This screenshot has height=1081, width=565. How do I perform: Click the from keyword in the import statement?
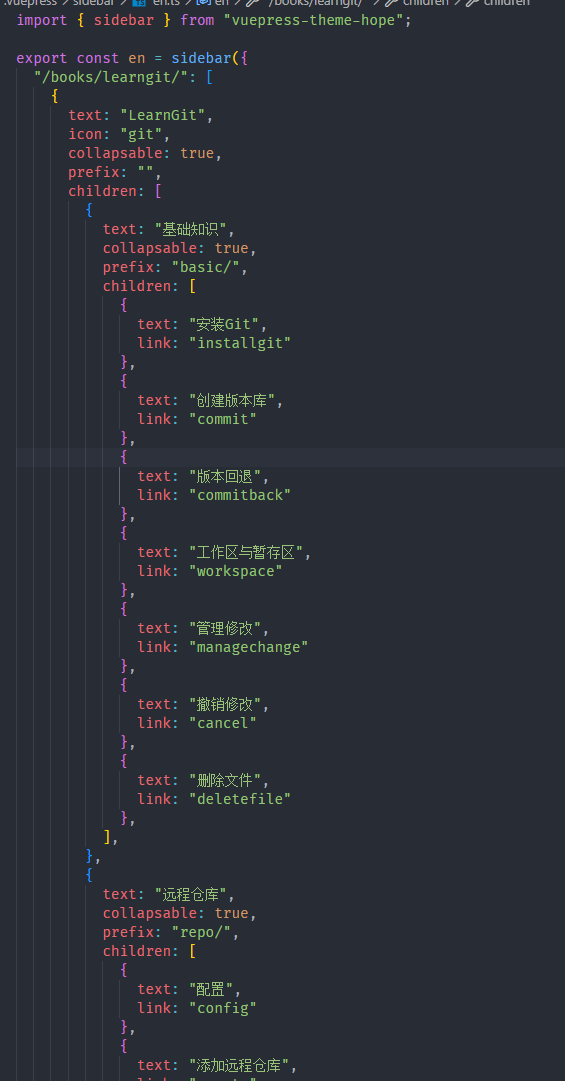197,20
